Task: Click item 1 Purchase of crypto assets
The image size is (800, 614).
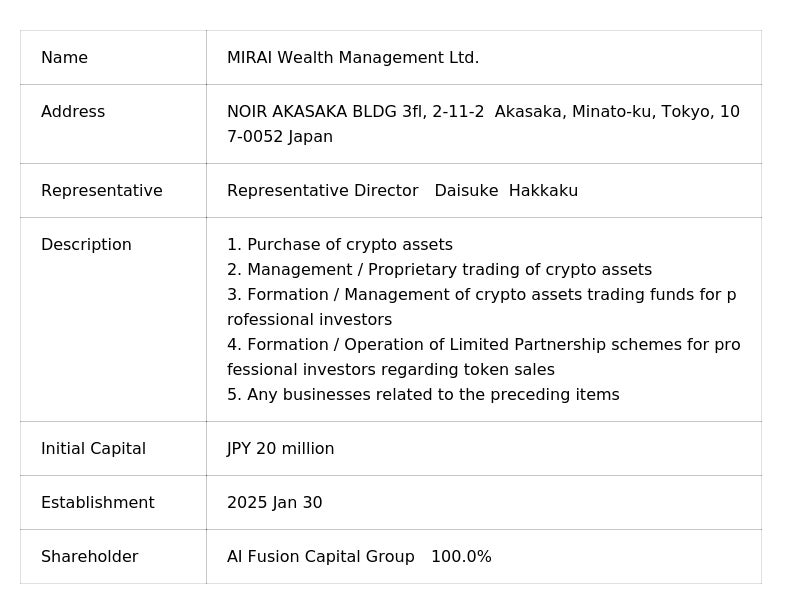Action: (340, 245)
